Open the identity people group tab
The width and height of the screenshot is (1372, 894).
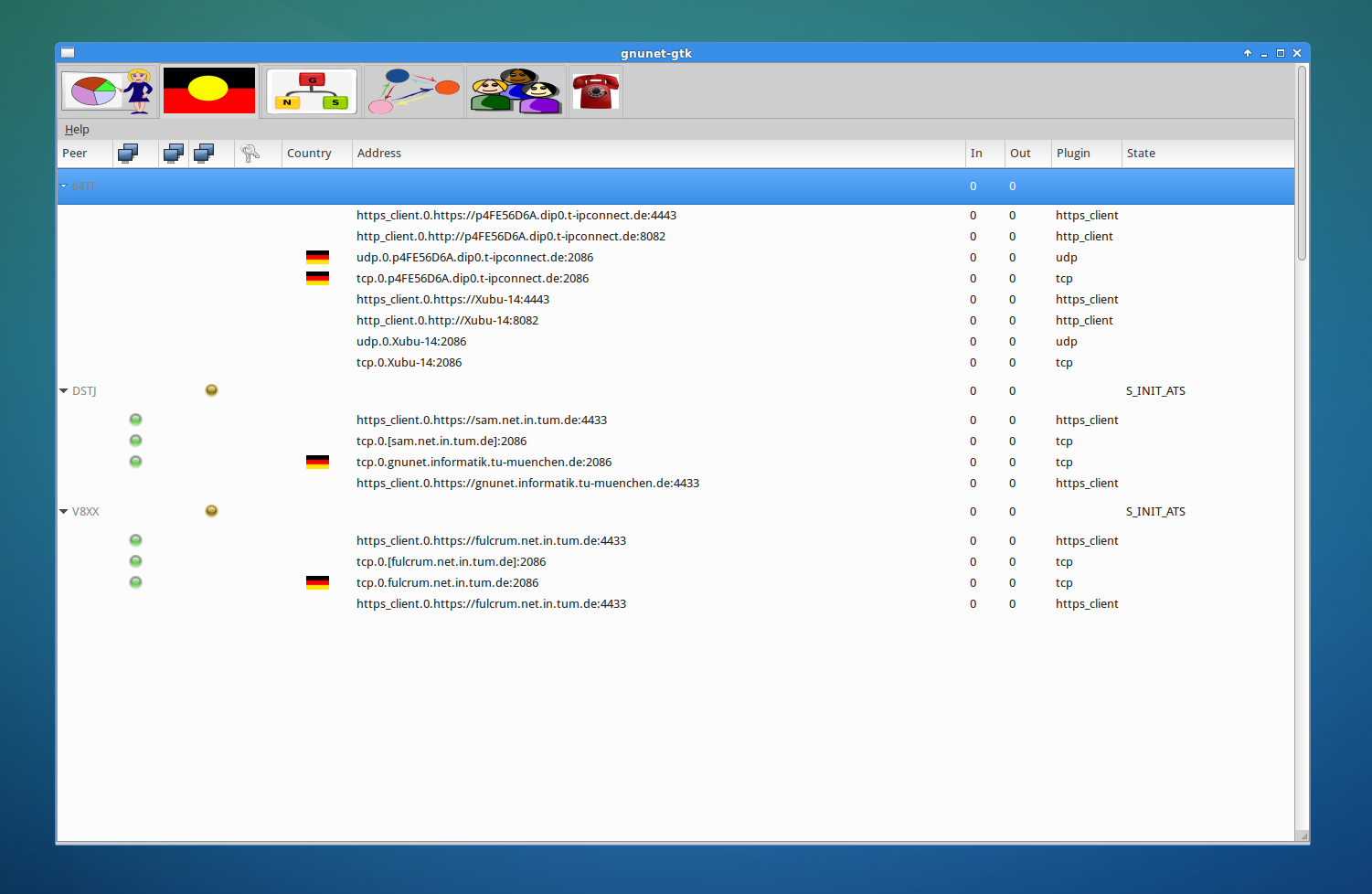coord(516,91)
